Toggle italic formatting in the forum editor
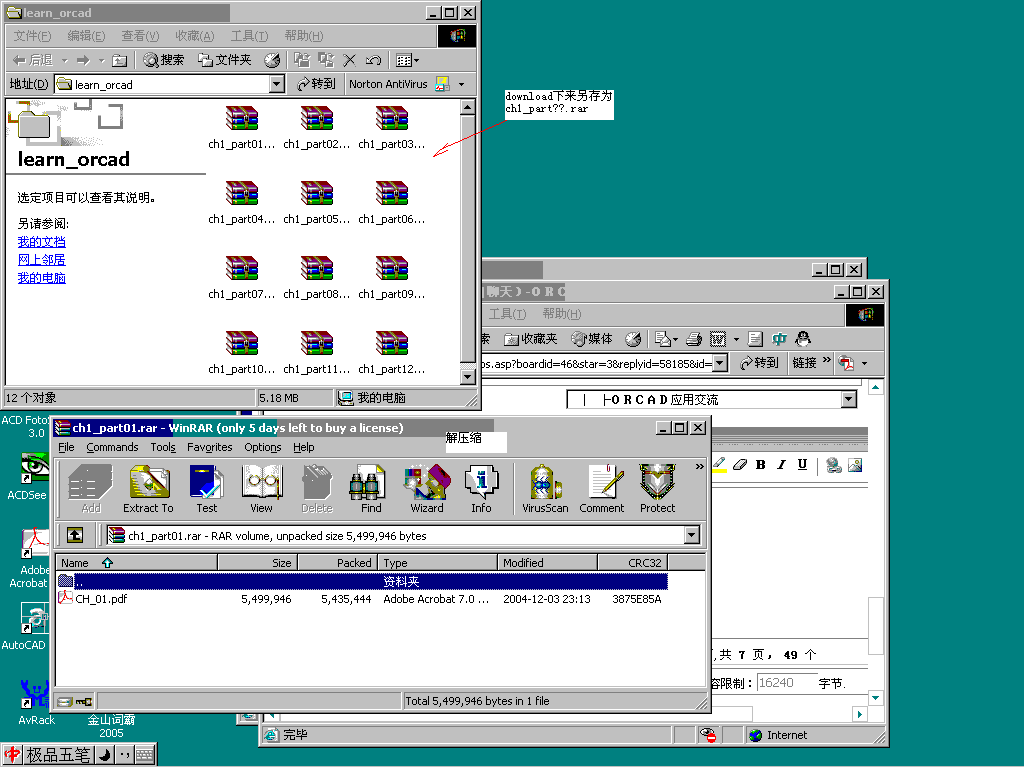 pyautogui.click(x=781, y=465)
